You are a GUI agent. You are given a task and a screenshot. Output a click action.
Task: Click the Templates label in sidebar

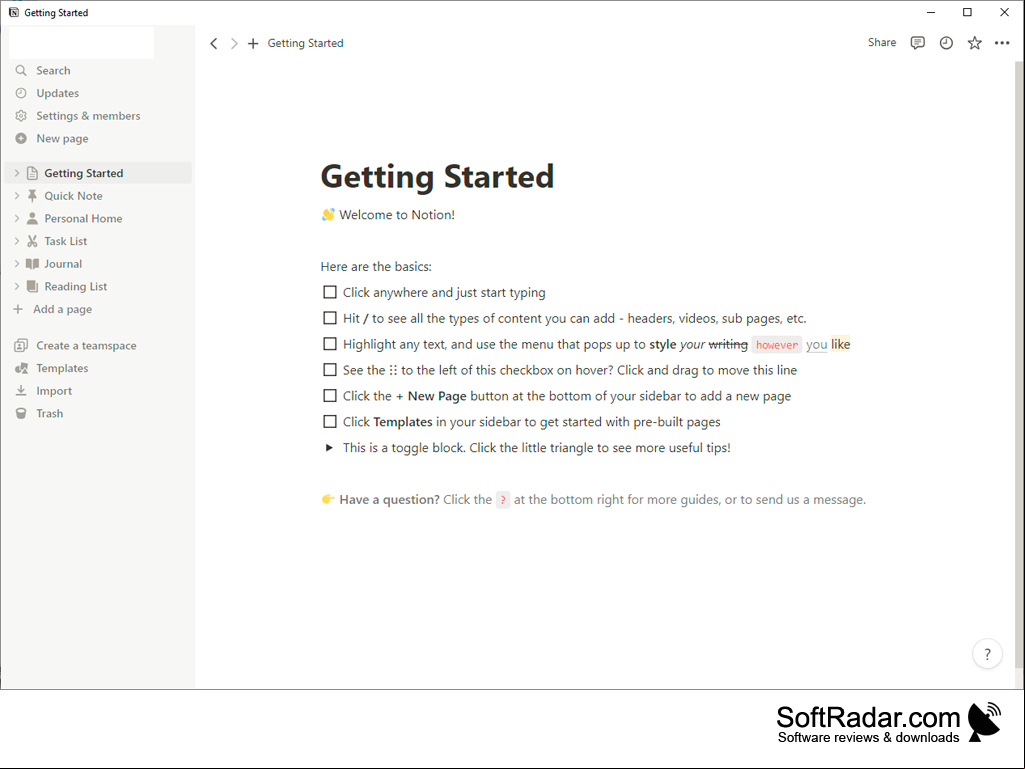(x=62, y=368)
